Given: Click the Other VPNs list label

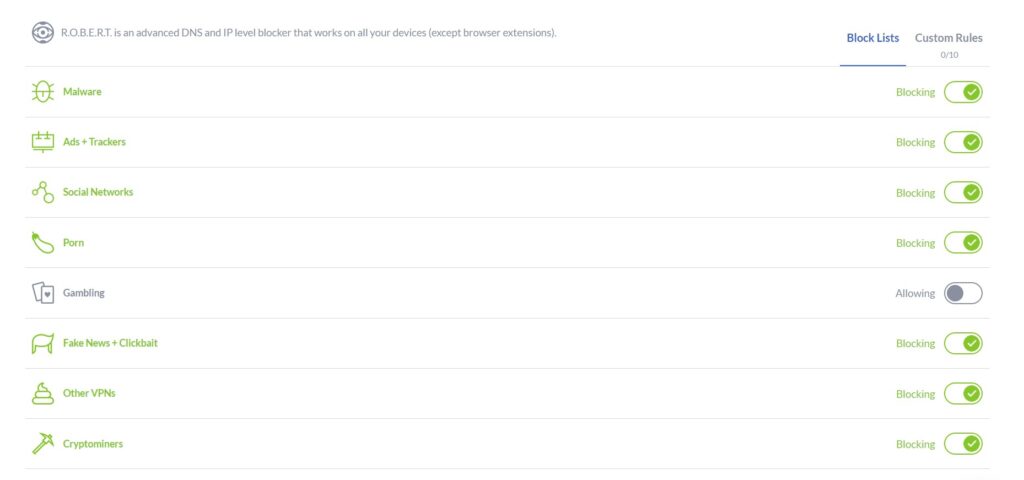Looking at the screenshot, I should (x=89, y=393).
